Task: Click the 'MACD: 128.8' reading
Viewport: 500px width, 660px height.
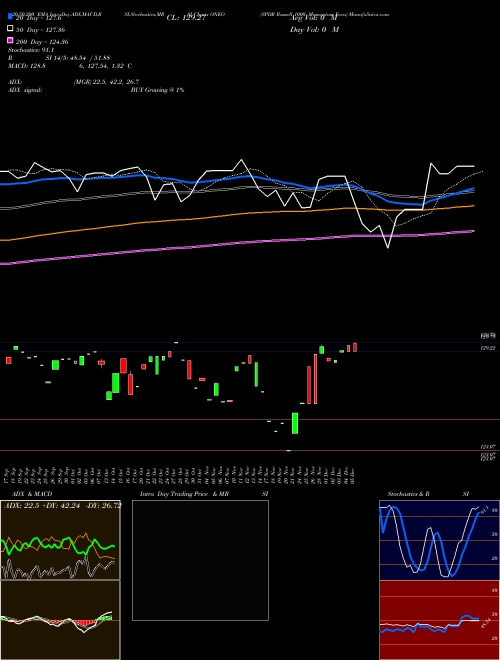Action: click(27, 66)
